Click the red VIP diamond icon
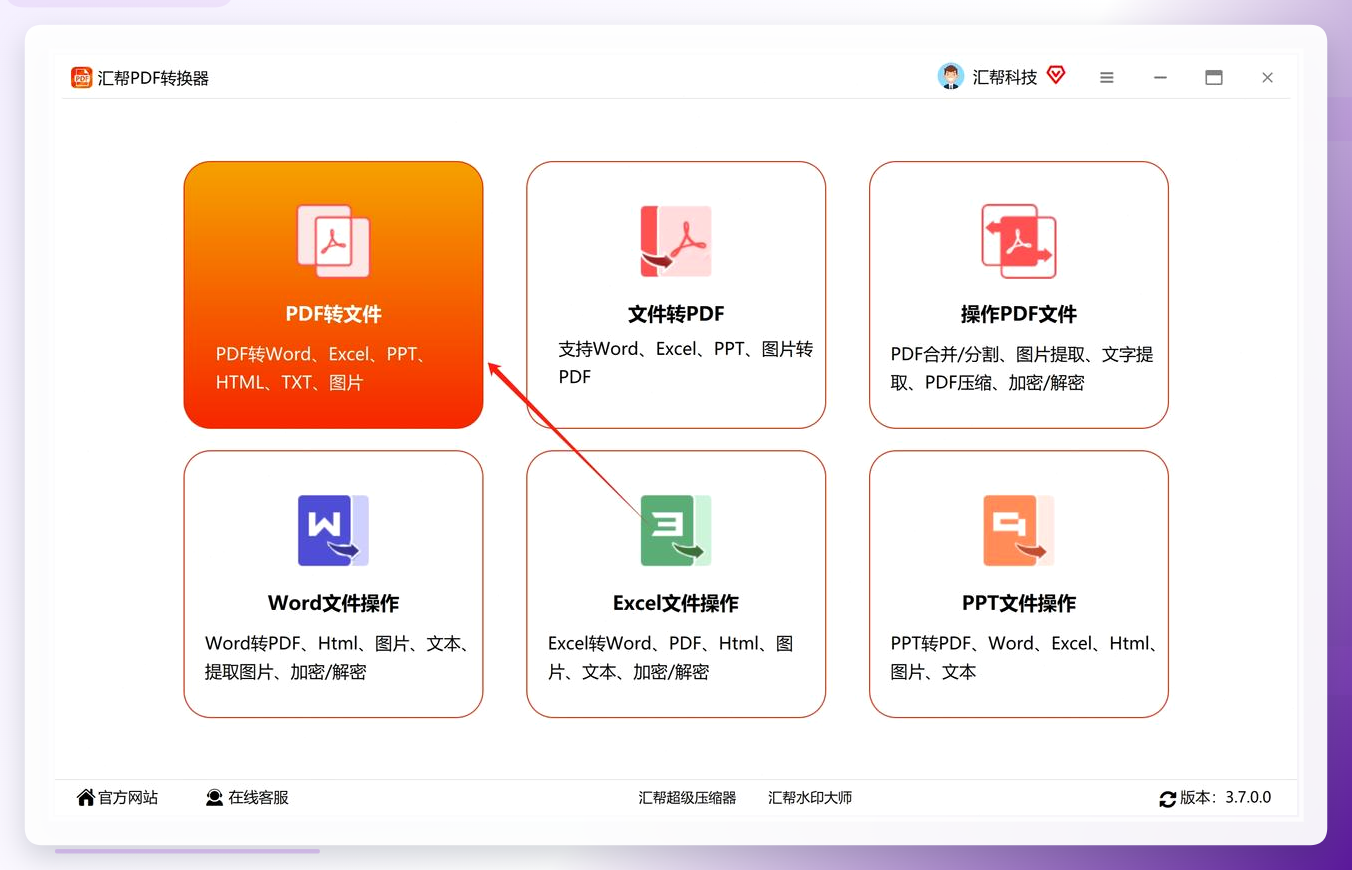Screen dimensions: 1352x870 (x=1056, y=75)
